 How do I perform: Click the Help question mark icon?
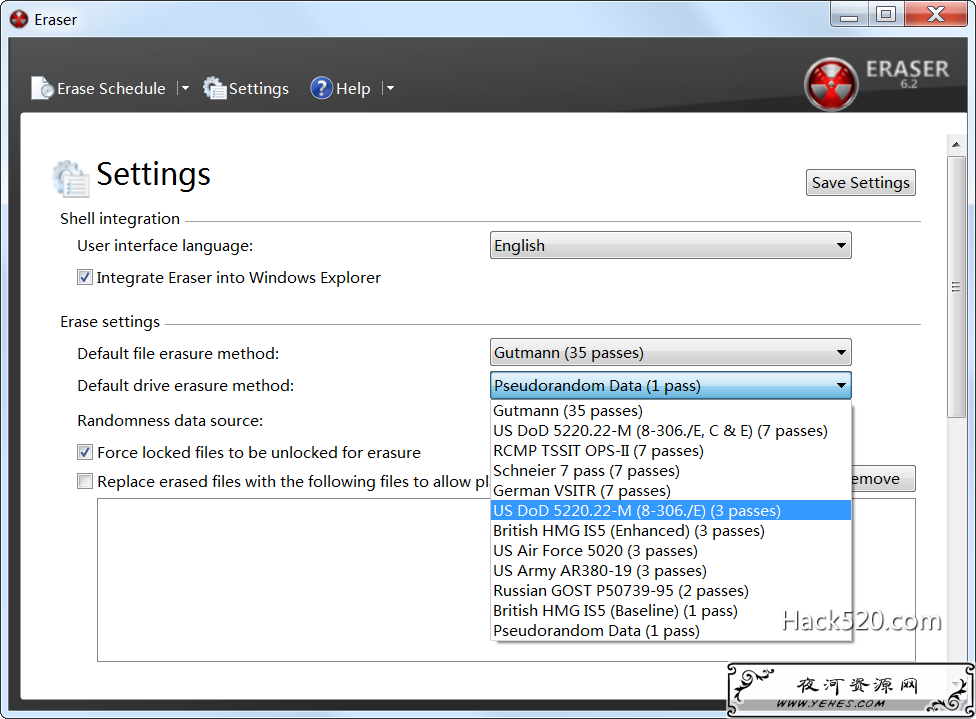point(321,88)
